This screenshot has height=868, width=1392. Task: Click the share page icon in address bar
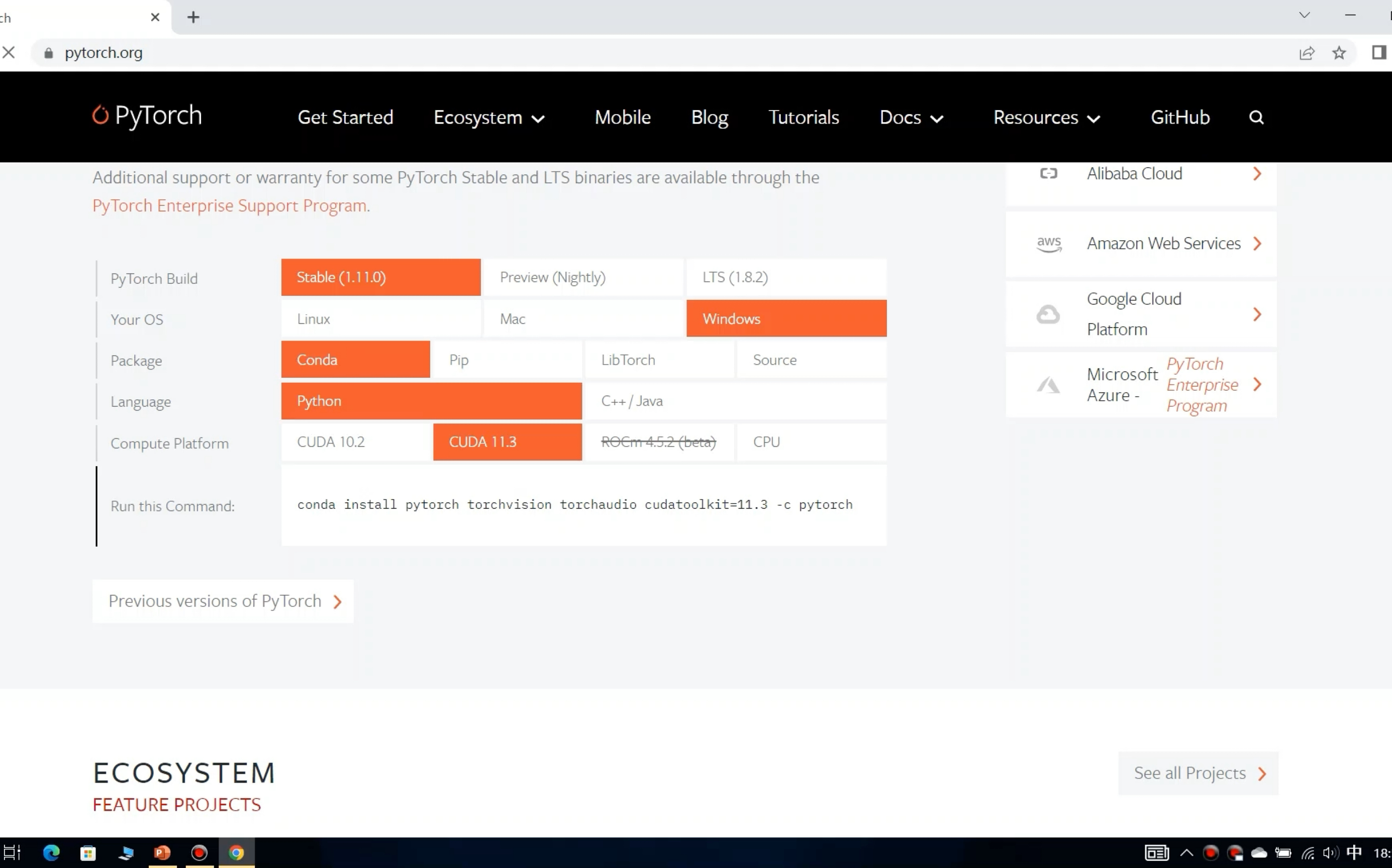tap(1307, 53)
